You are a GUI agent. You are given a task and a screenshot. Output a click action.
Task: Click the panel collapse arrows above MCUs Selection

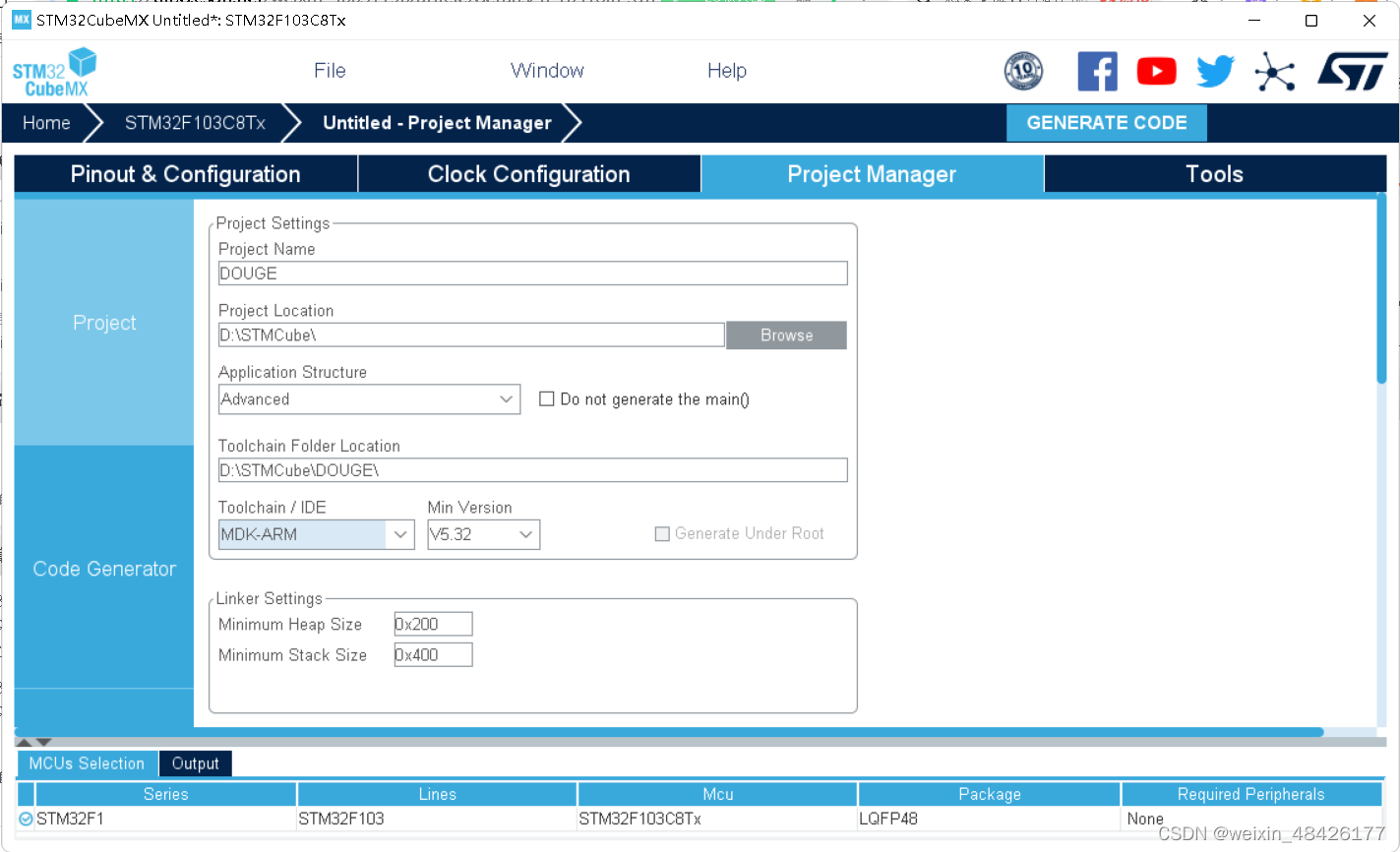point(33,742)
